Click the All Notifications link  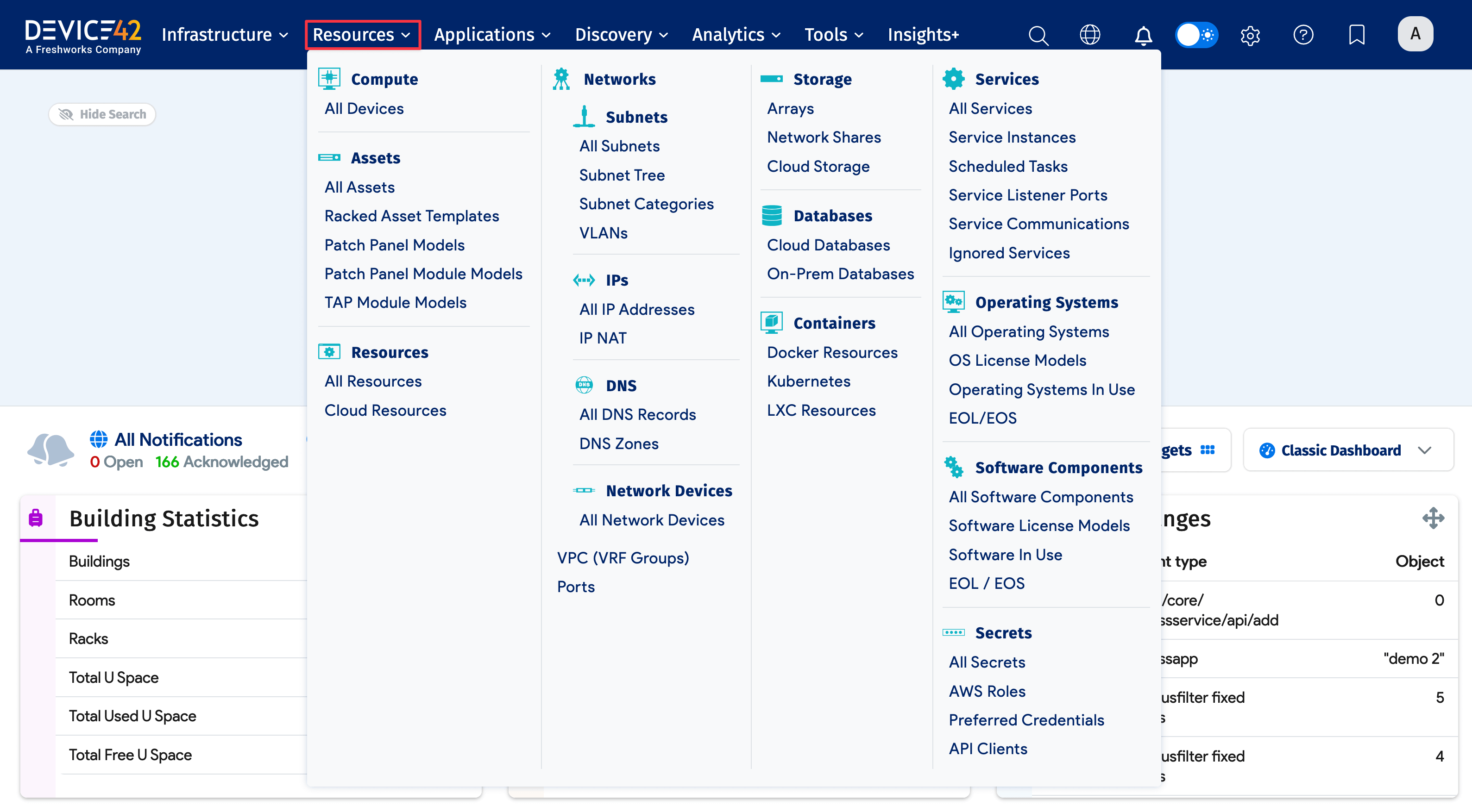pyautogui.click(x=178, y=439)
